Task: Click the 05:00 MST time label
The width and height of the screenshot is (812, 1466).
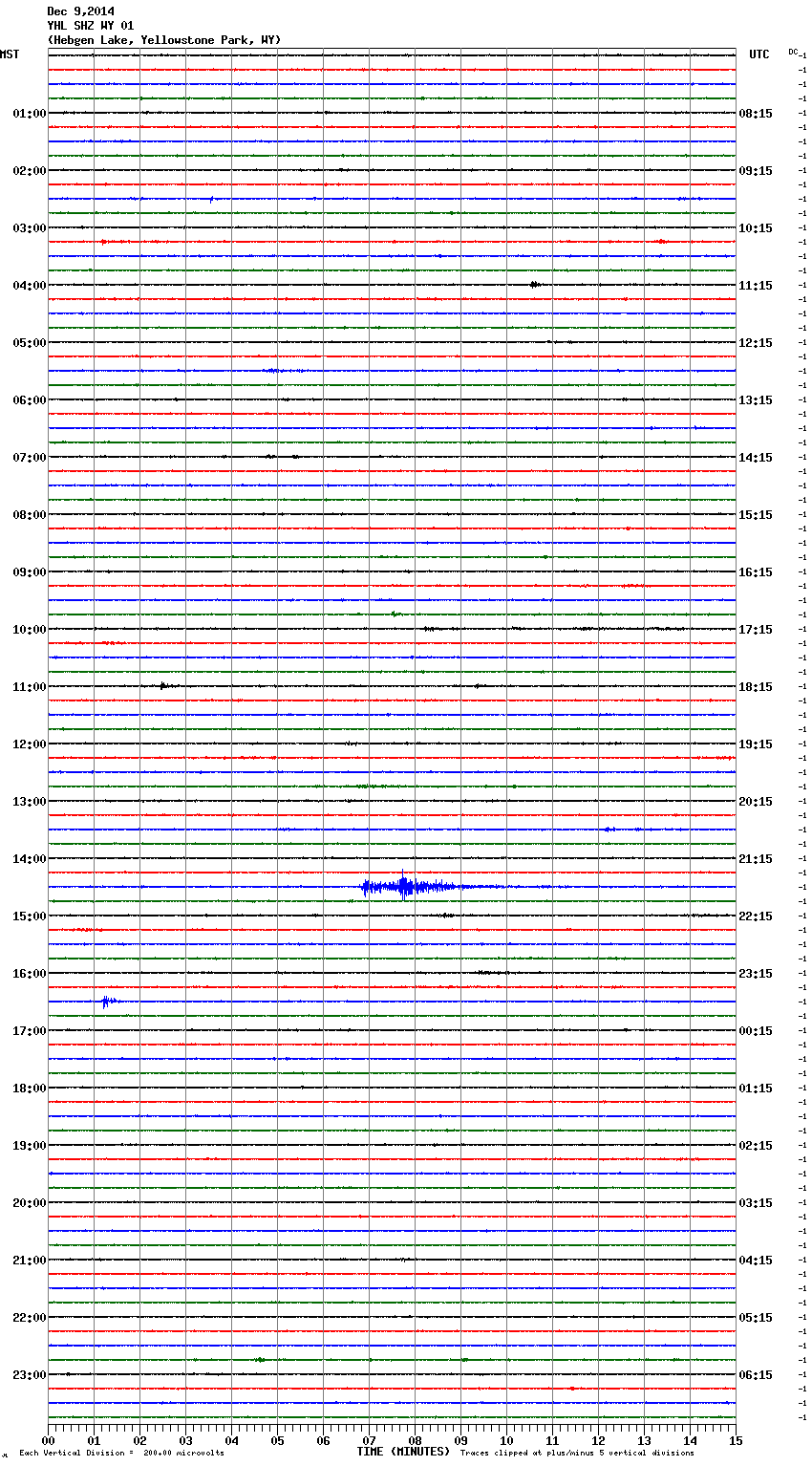Action: tap(30, 343)
